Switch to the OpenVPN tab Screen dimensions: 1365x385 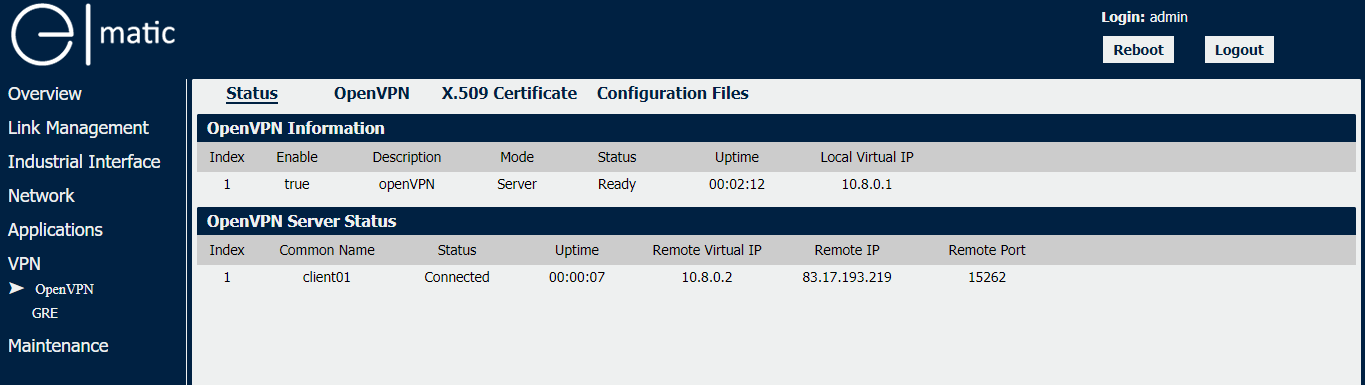pyautogui.click(x=372, y=94)
